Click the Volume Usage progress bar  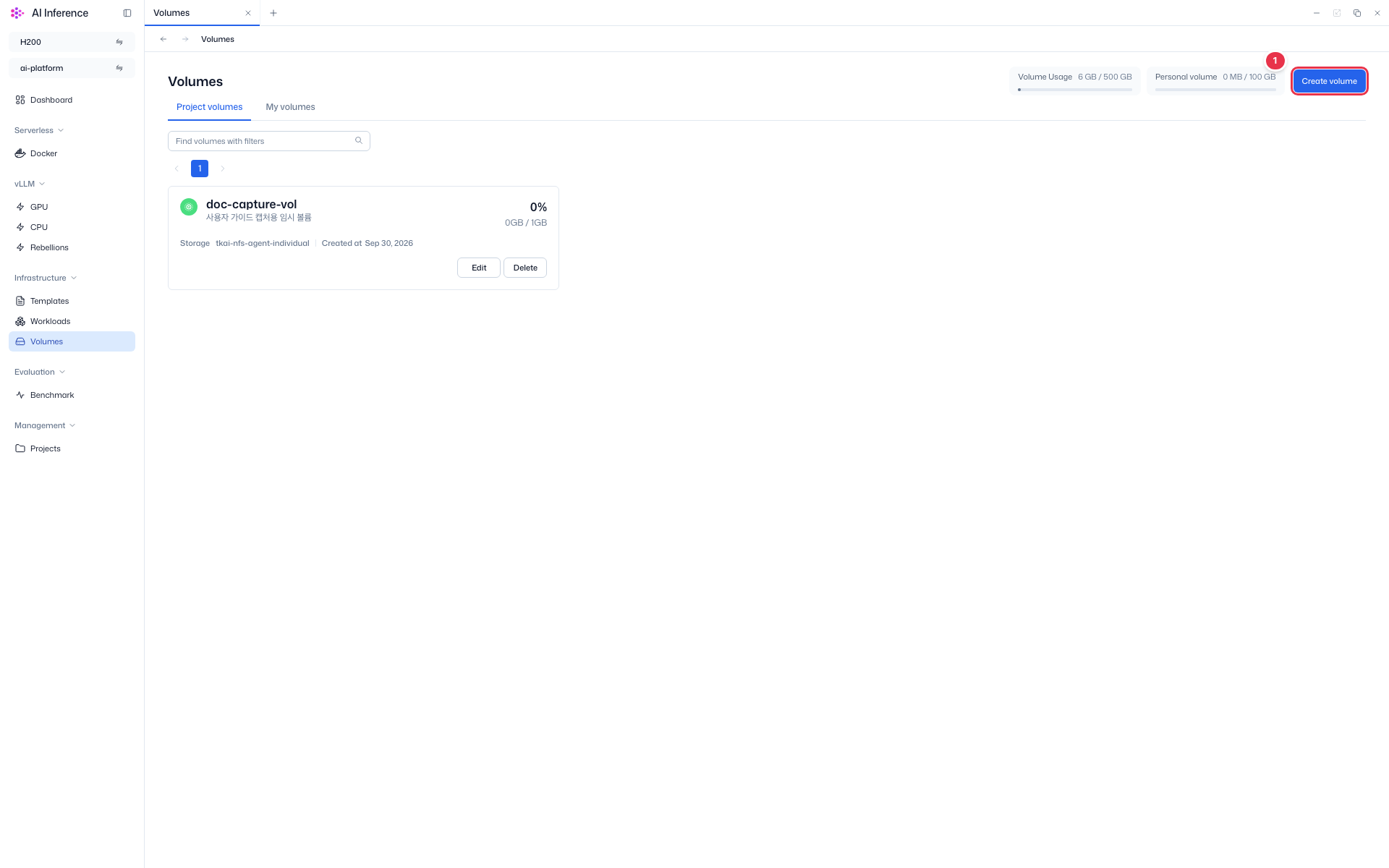[1075, 90]
